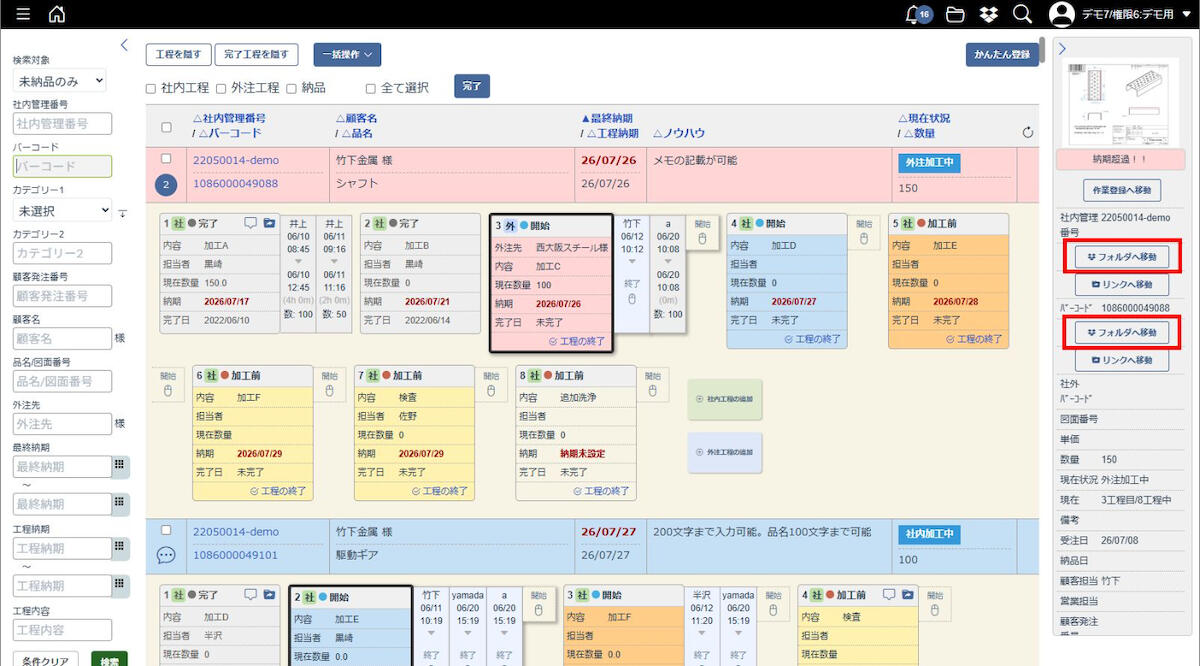Open link 1086000049088
The image size is (1200, 666).
(x=235, y=183)
